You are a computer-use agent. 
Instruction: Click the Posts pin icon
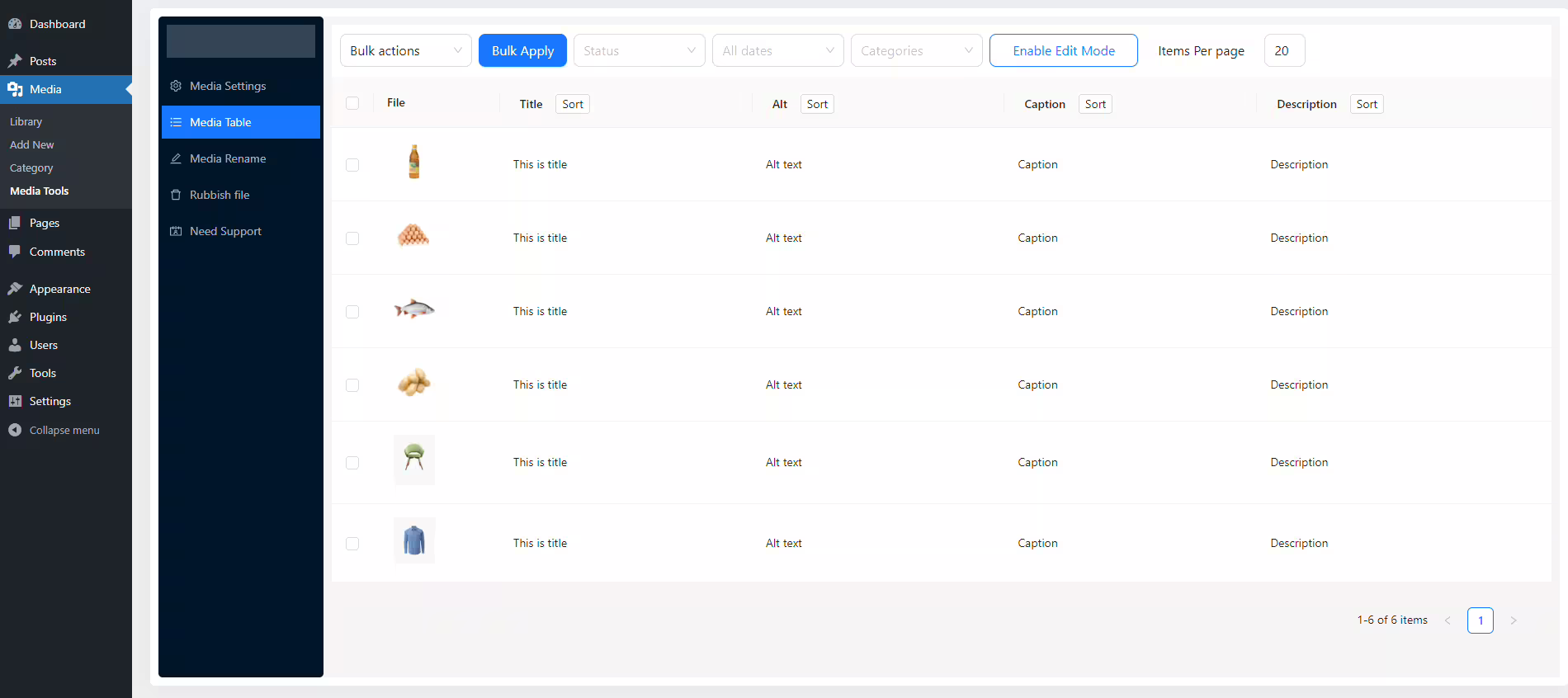click(x=15, y=61)
